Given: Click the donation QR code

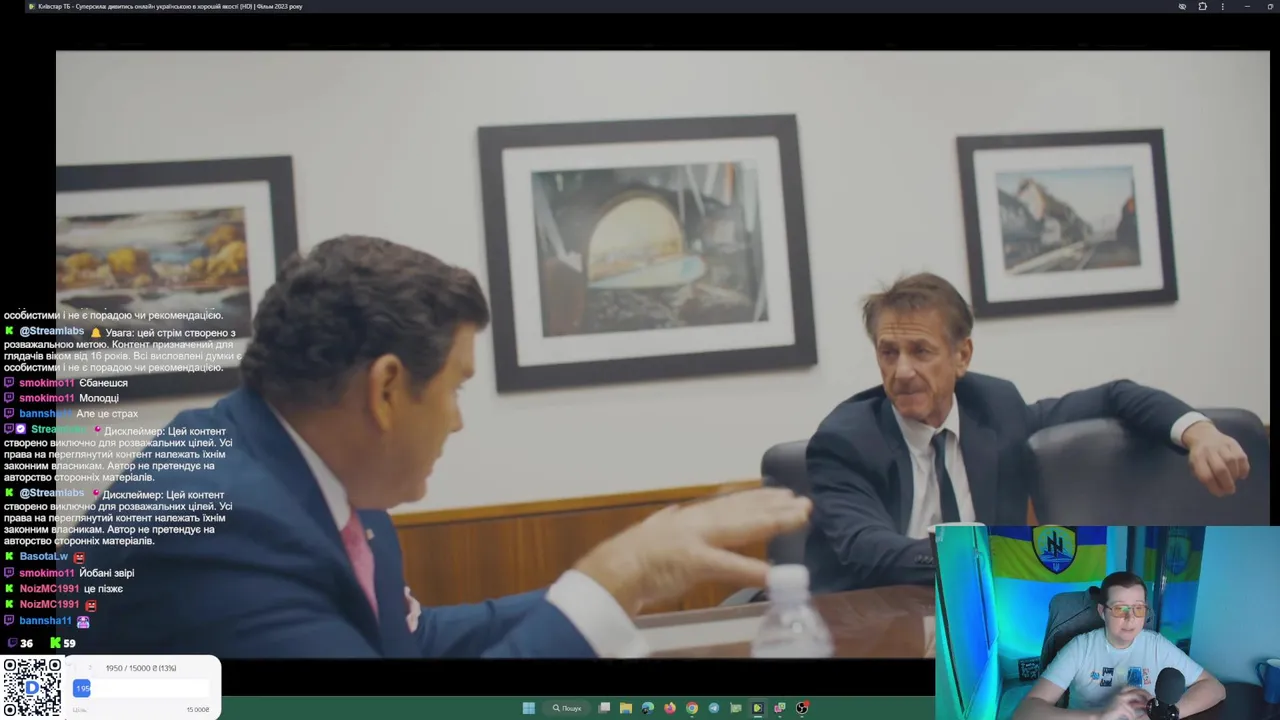Looking at the screenshot, I should pyautogui.click(x=32, y=687).
